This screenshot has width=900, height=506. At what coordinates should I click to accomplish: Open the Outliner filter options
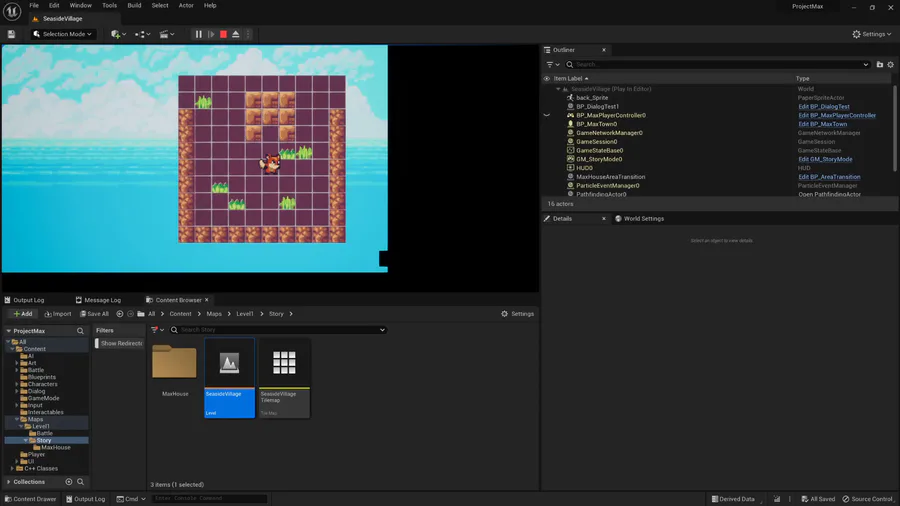click(x=553, y=65)
